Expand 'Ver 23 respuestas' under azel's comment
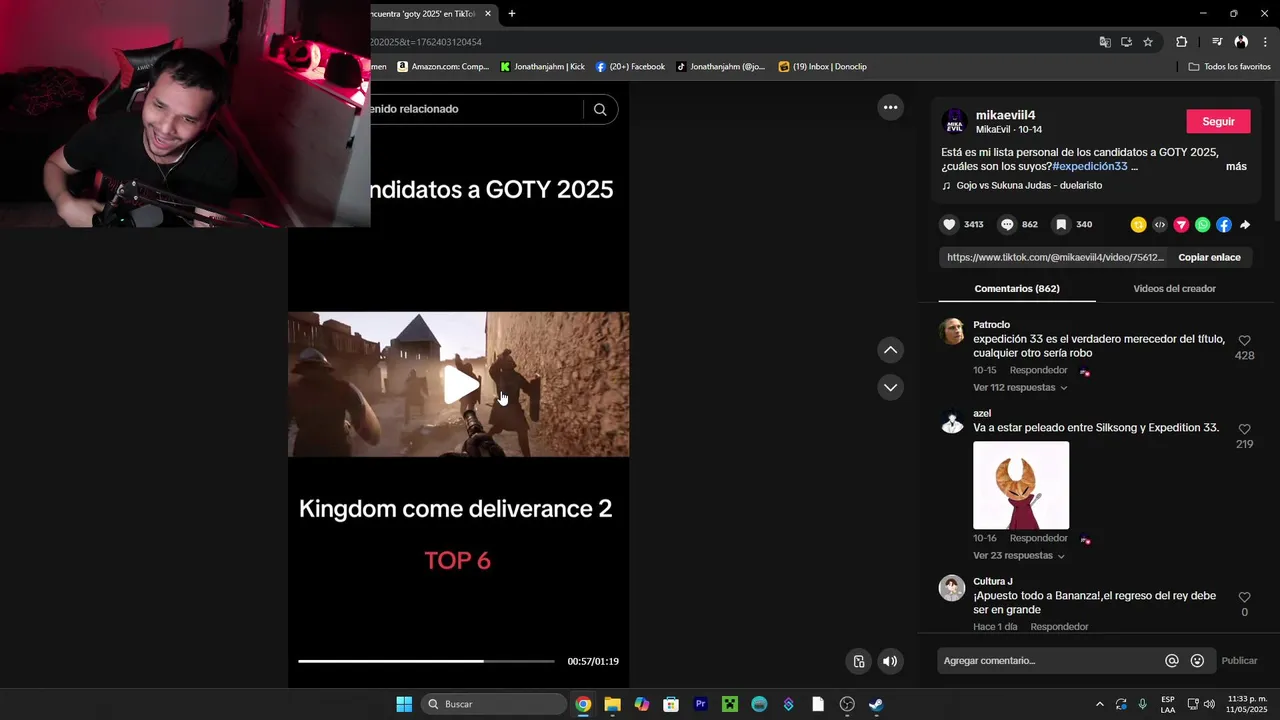1280x720 pixels. (1018, 555)
